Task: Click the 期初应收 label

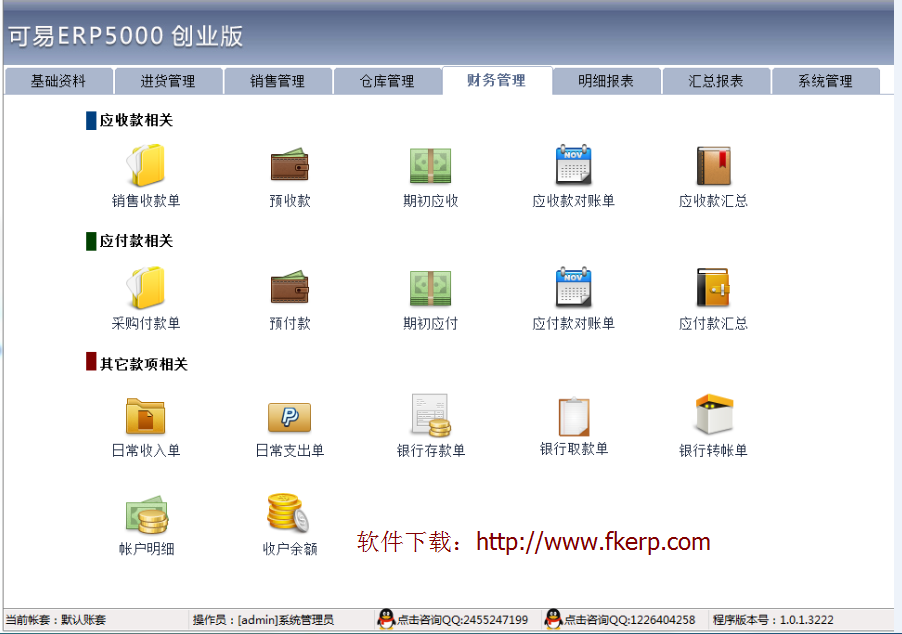Action: 431,201
